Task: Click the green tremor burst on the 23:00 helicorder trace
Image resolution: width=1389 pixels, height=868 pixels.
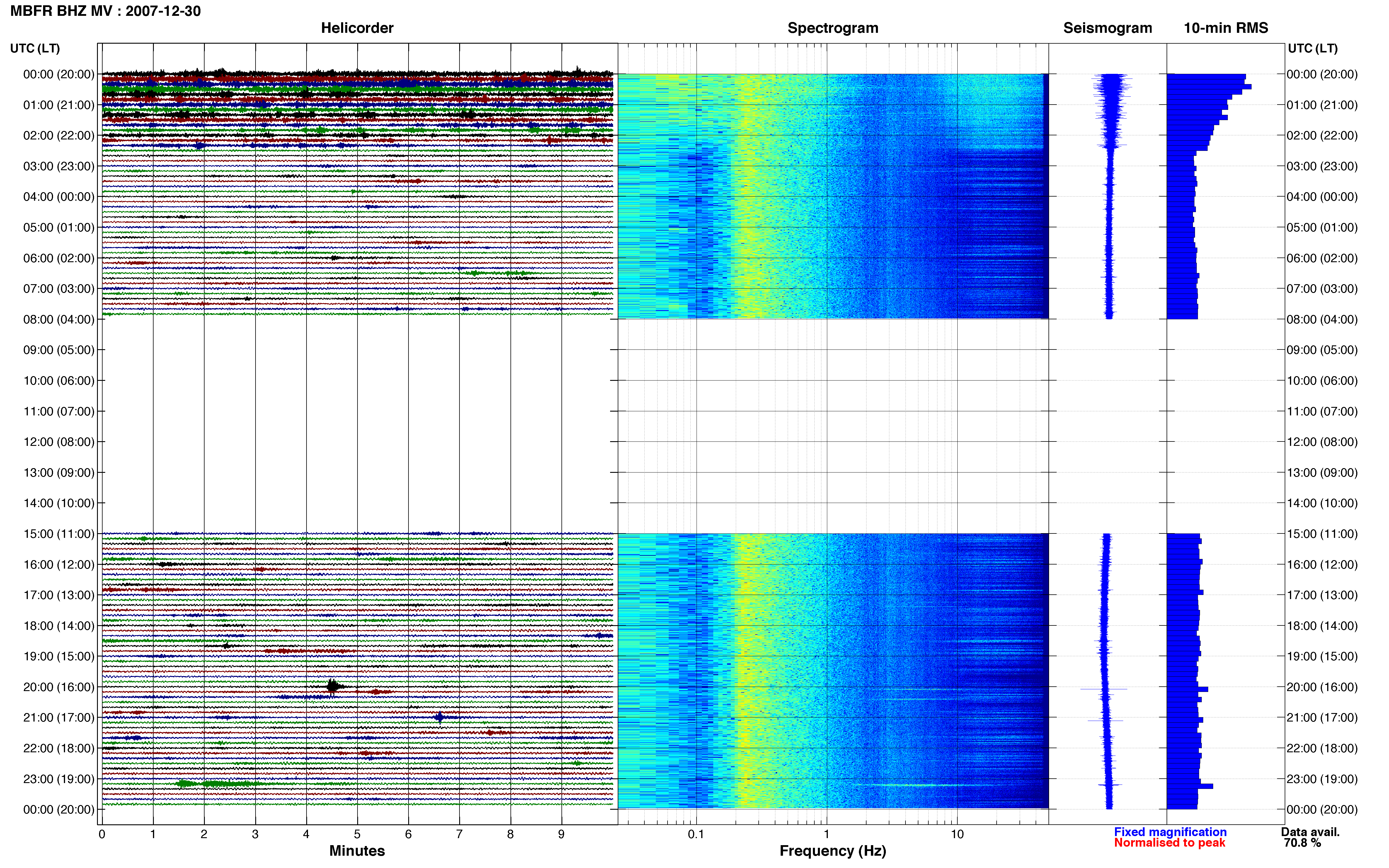Action: (218, 784)
